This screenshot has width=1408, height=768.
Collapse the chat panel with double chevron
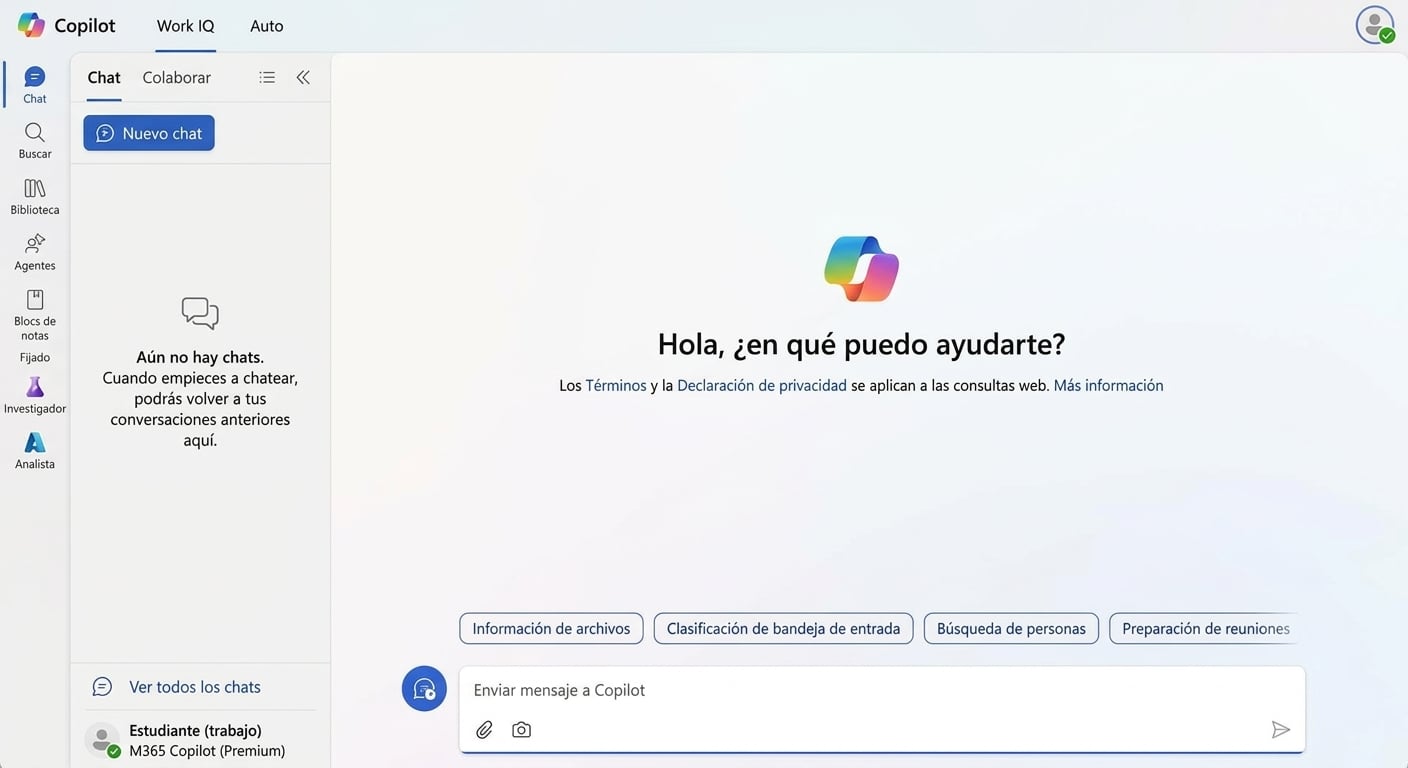click(x=303, y=77)
